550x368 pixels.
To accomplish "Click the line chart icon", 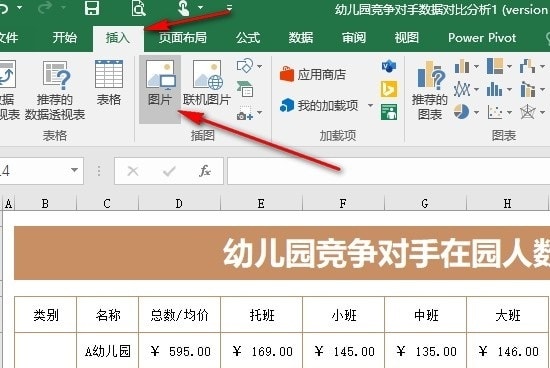I will tap(462, 89).
